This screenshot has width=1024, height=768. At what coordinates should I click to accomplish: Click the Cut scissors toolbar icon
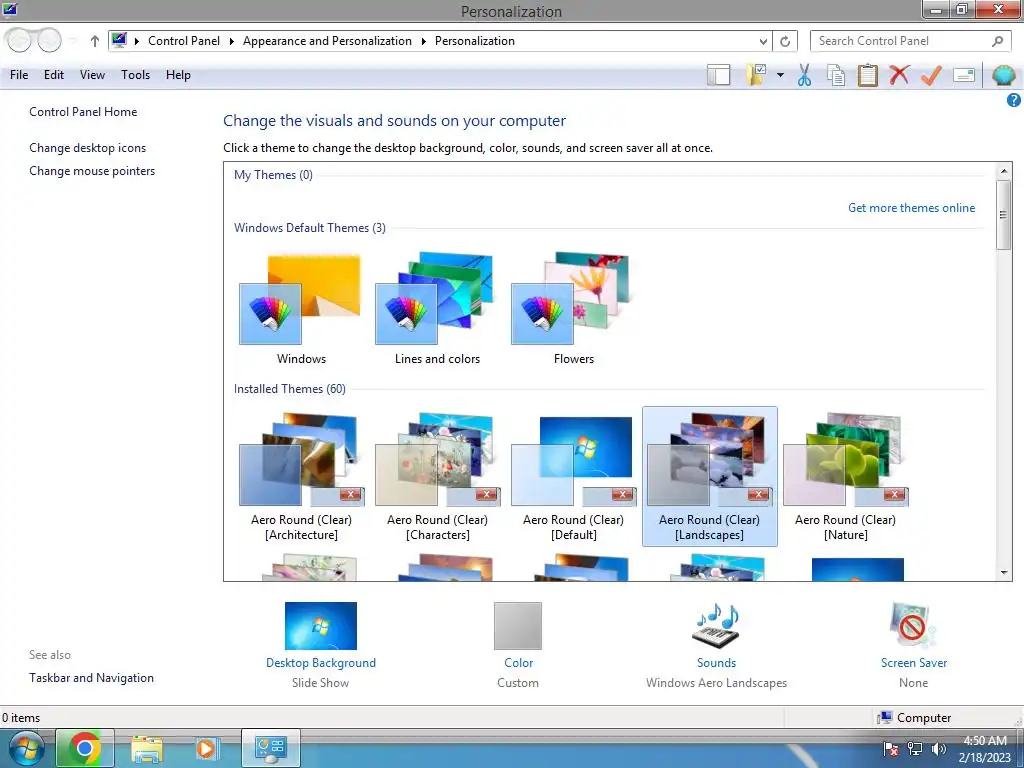[x=804, y=75]
